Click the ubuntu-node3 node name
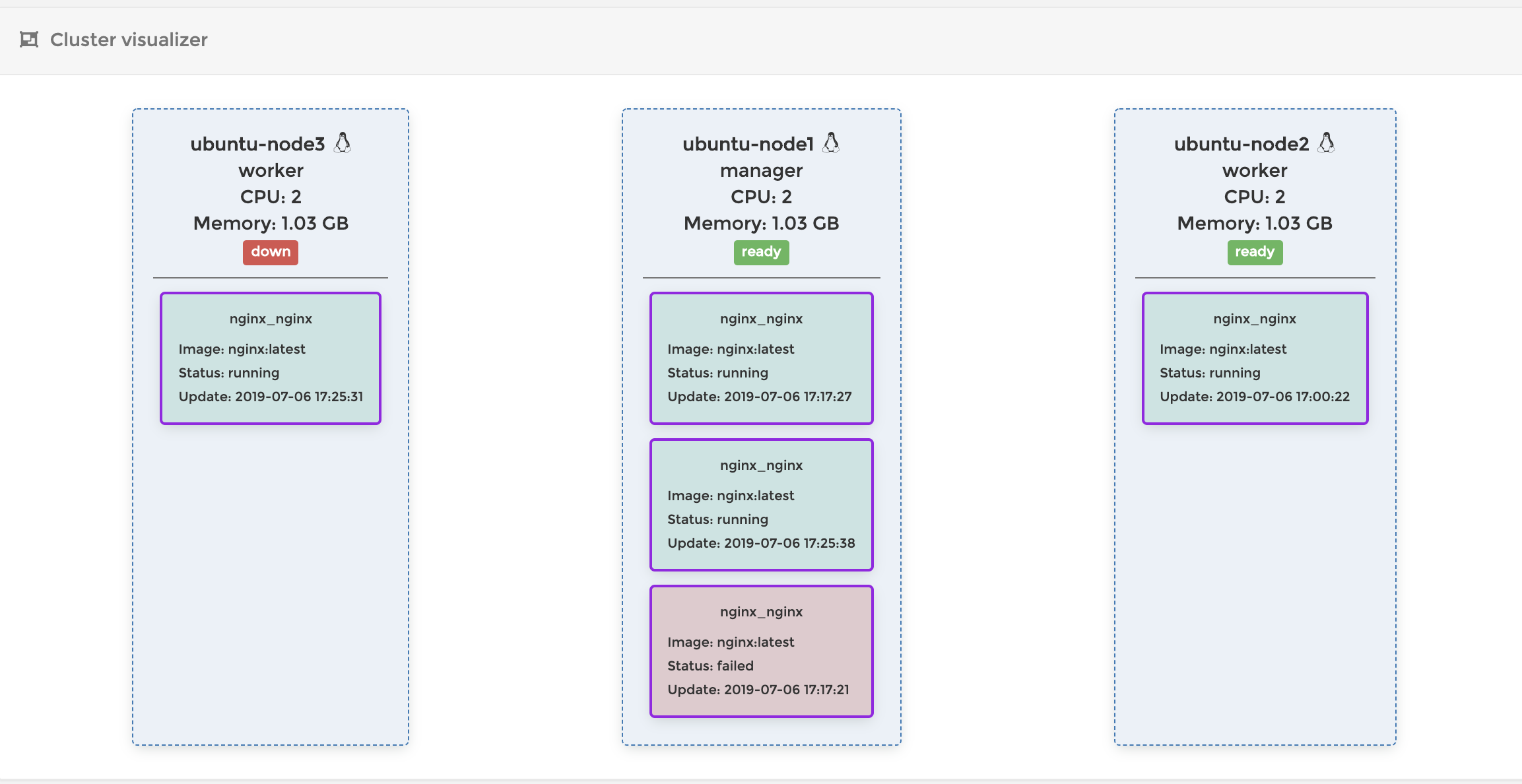The width and height of the screenshot is (1522, 784). tap(257, 144)
